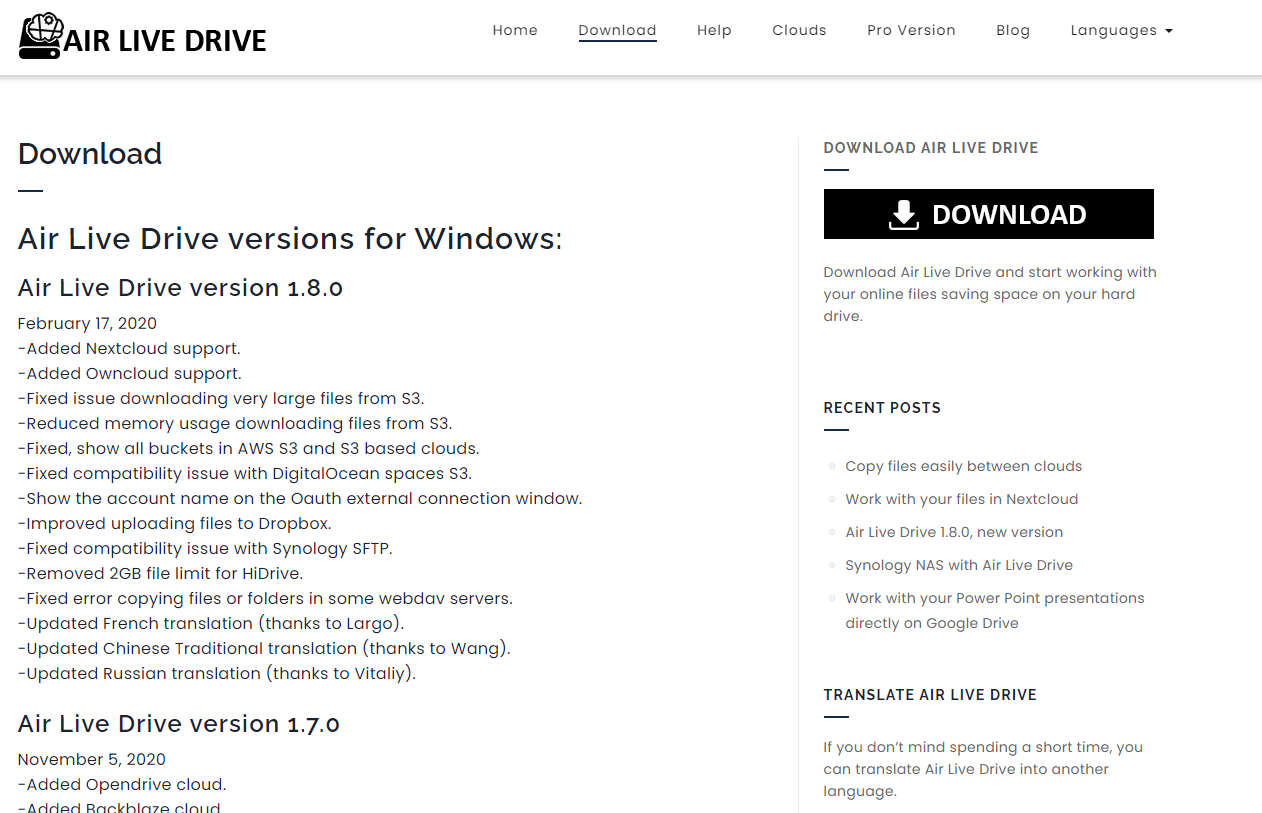Viewport: 1262px width, 813px height.
Task: Click the 'February 17, 2020' date
Action: coord(87,323)
